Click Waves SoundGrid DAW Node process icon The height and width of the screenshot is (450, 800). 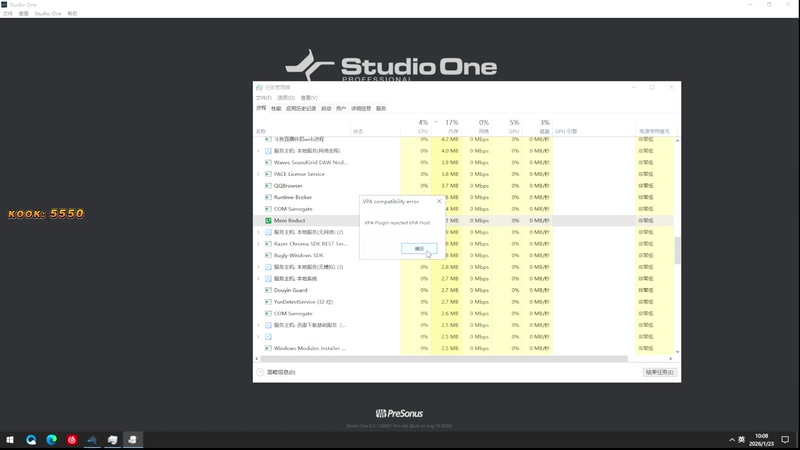(268, 162)
